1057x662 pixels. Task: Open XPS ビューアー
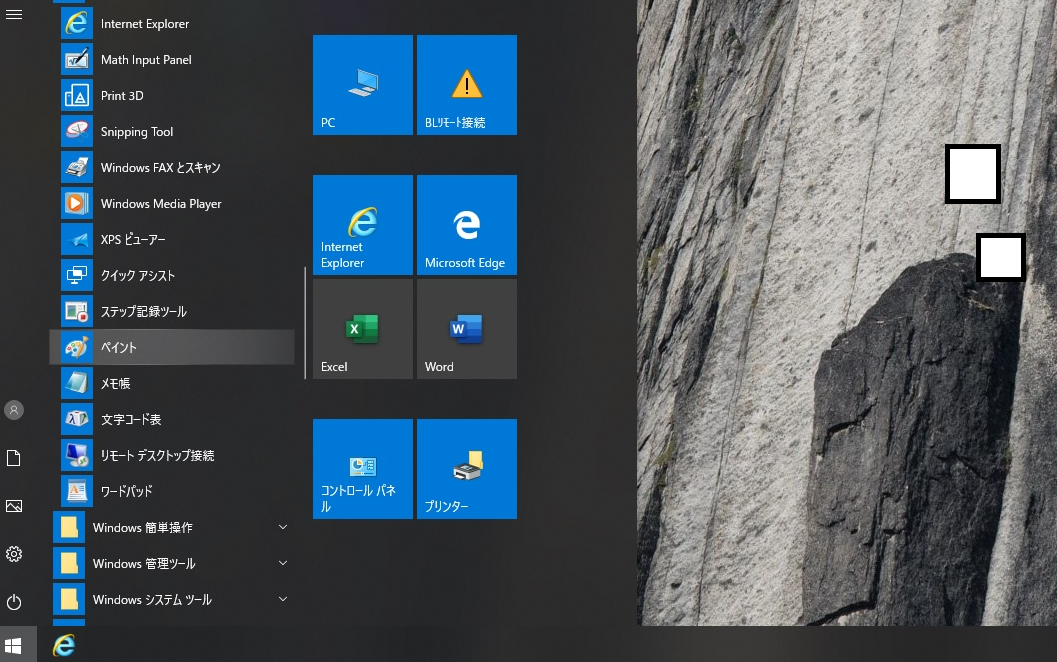172,239
